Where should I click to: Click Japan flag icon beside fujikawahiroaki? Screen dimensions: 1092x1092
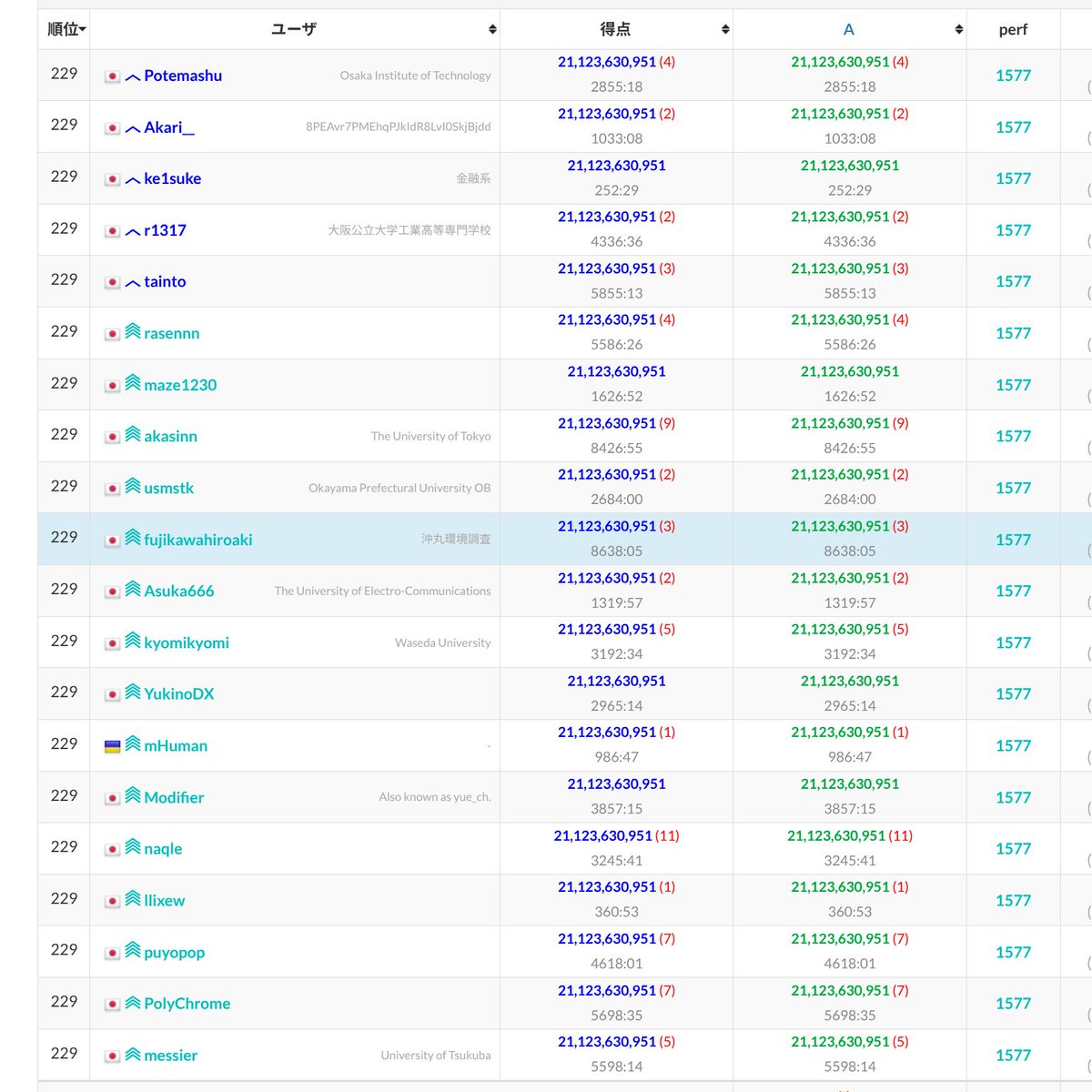(113, 541)
